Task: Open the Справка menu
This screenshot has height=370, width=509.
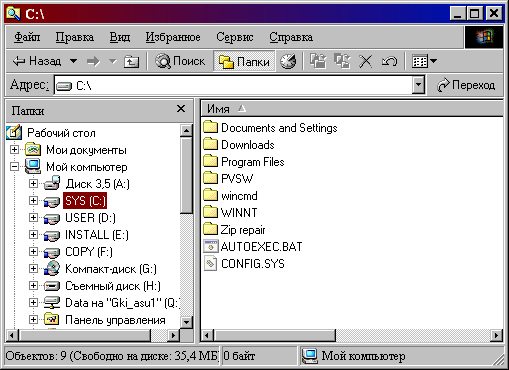Action: tap(291, 37)
